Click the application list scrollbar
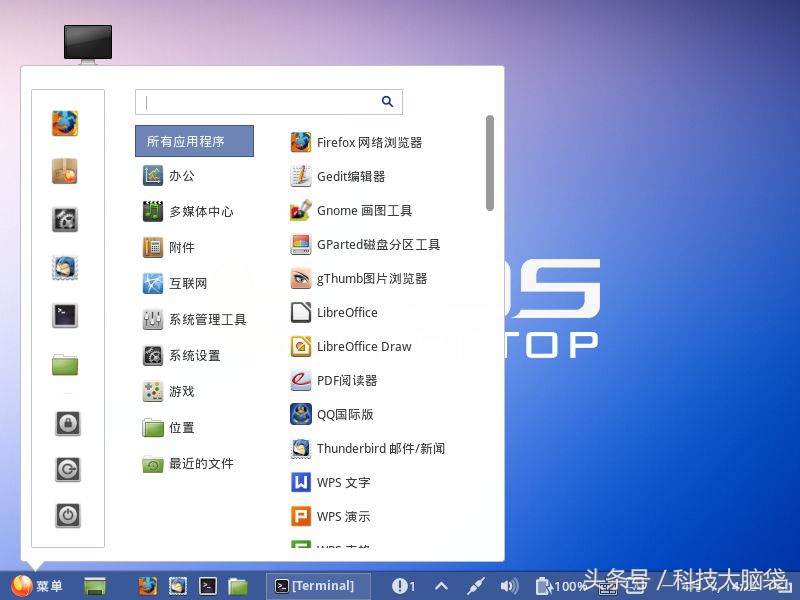Image resolution: width=800 pixels, height=600 pixels. tap(490, 163)
